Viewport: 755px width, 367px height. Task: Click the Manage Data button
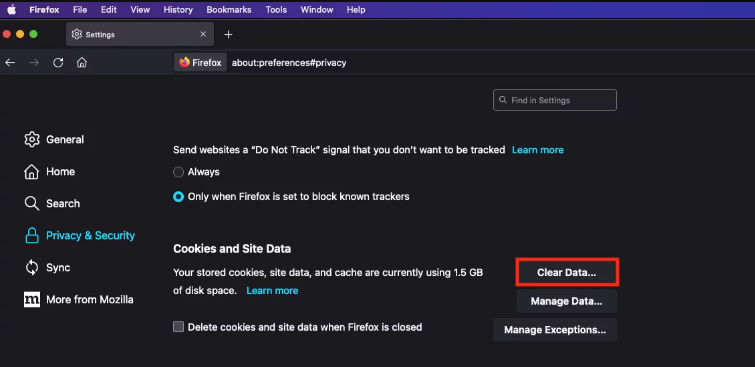567,301
